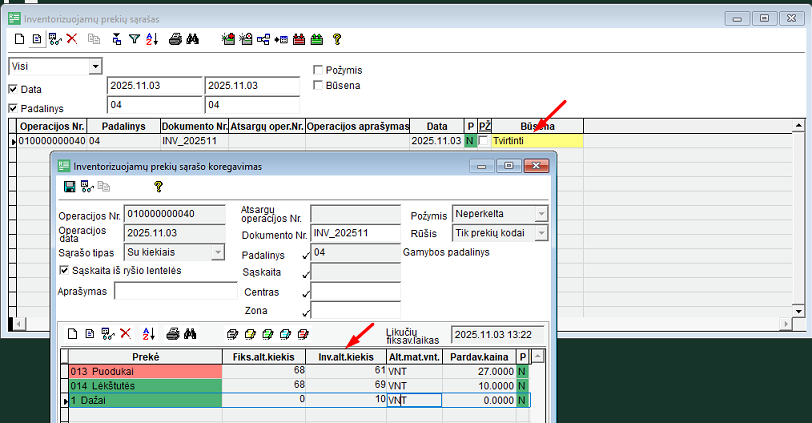Screen dimensions: 812x423
Task: Click the red X delete icon in main toolbar
Action: pos(72,39)
